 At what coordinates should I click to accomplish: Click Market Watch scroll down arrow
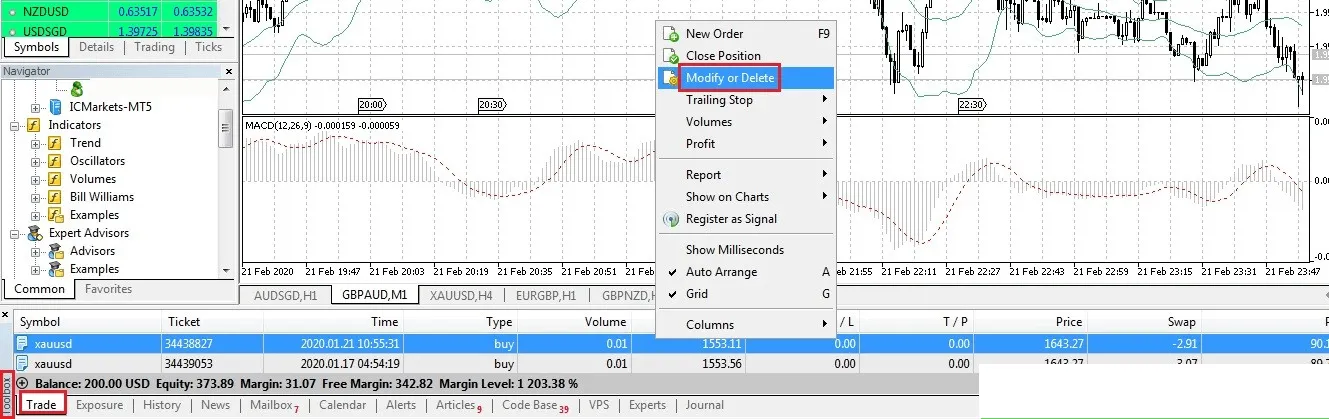pyautogui.click(x=226, y=28)
